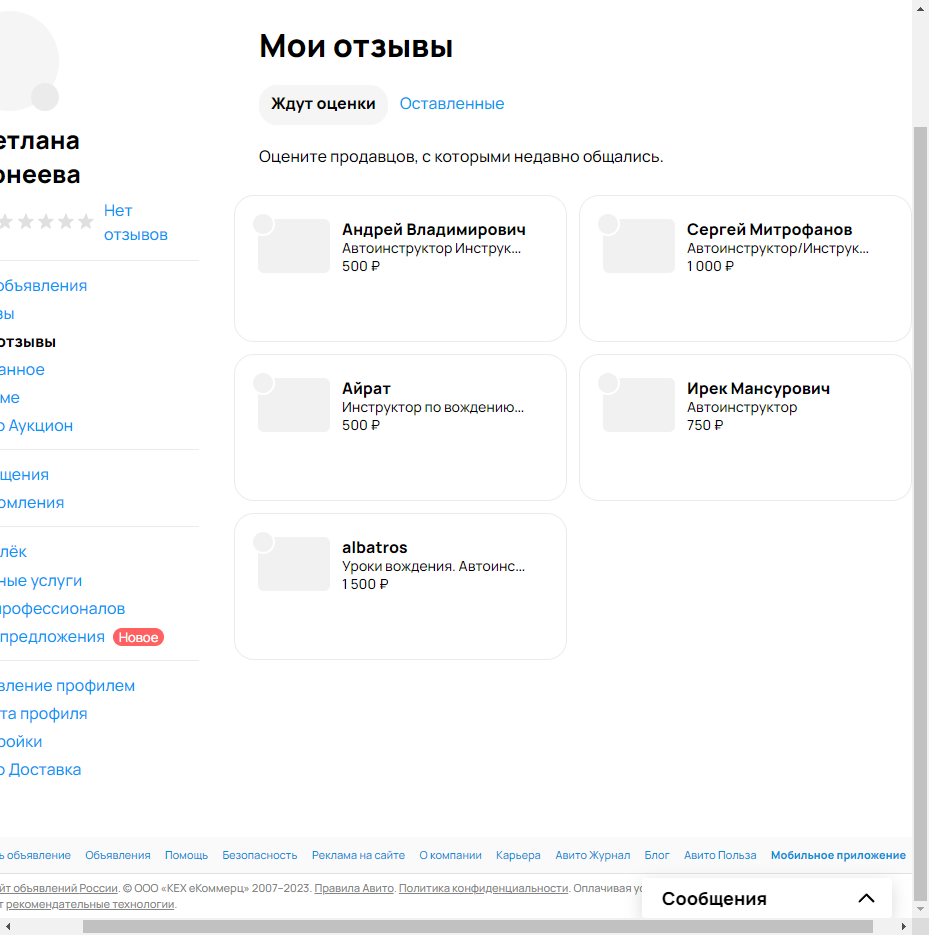Viewport: 929px width, 935px height.
Task: Click thumbnail of albatros listing
Action: coord(294,564)
